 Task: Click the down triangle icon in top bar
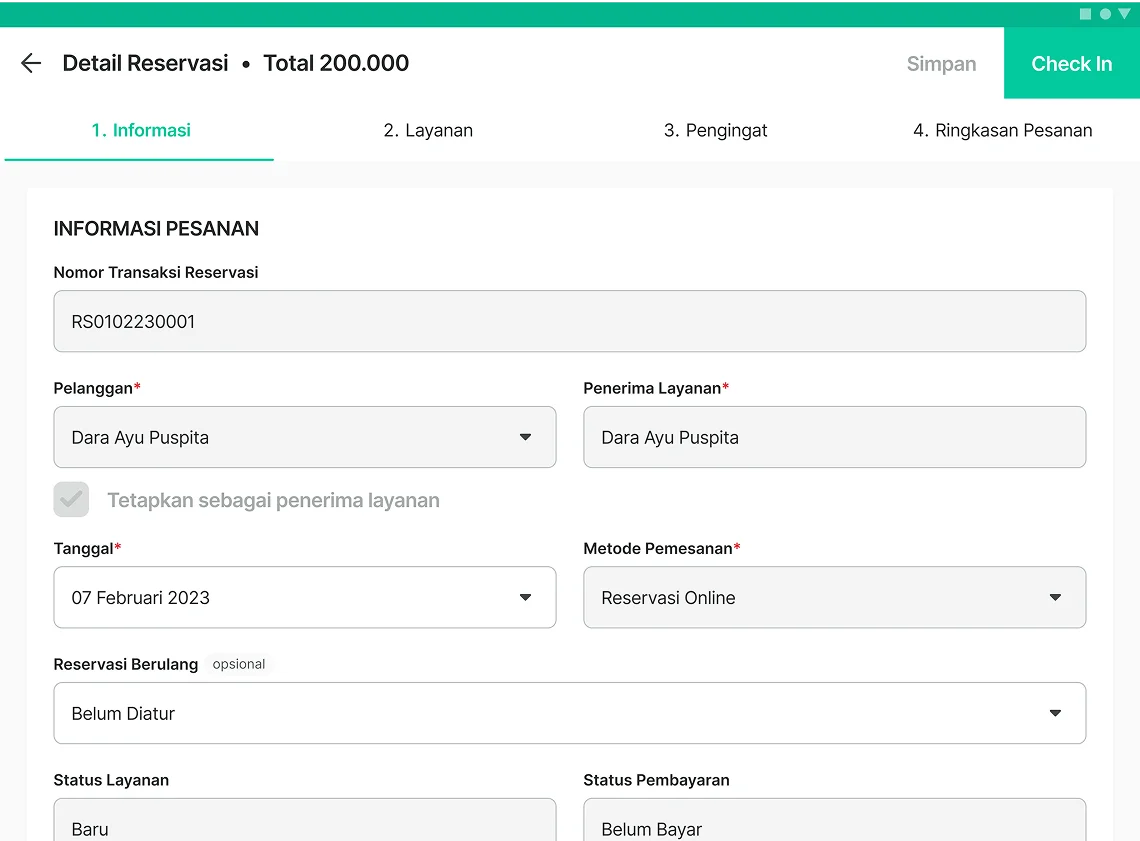click(1124, 14)
